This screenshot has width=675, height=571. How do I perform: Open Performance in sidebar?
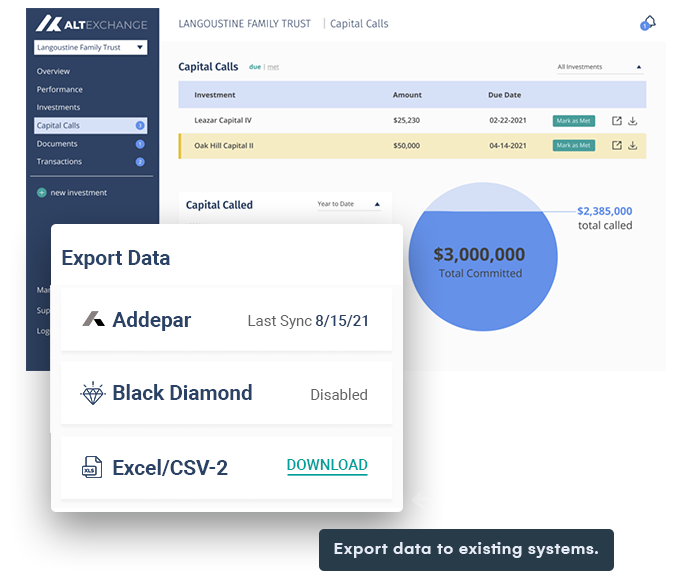[x=59, y=90]
